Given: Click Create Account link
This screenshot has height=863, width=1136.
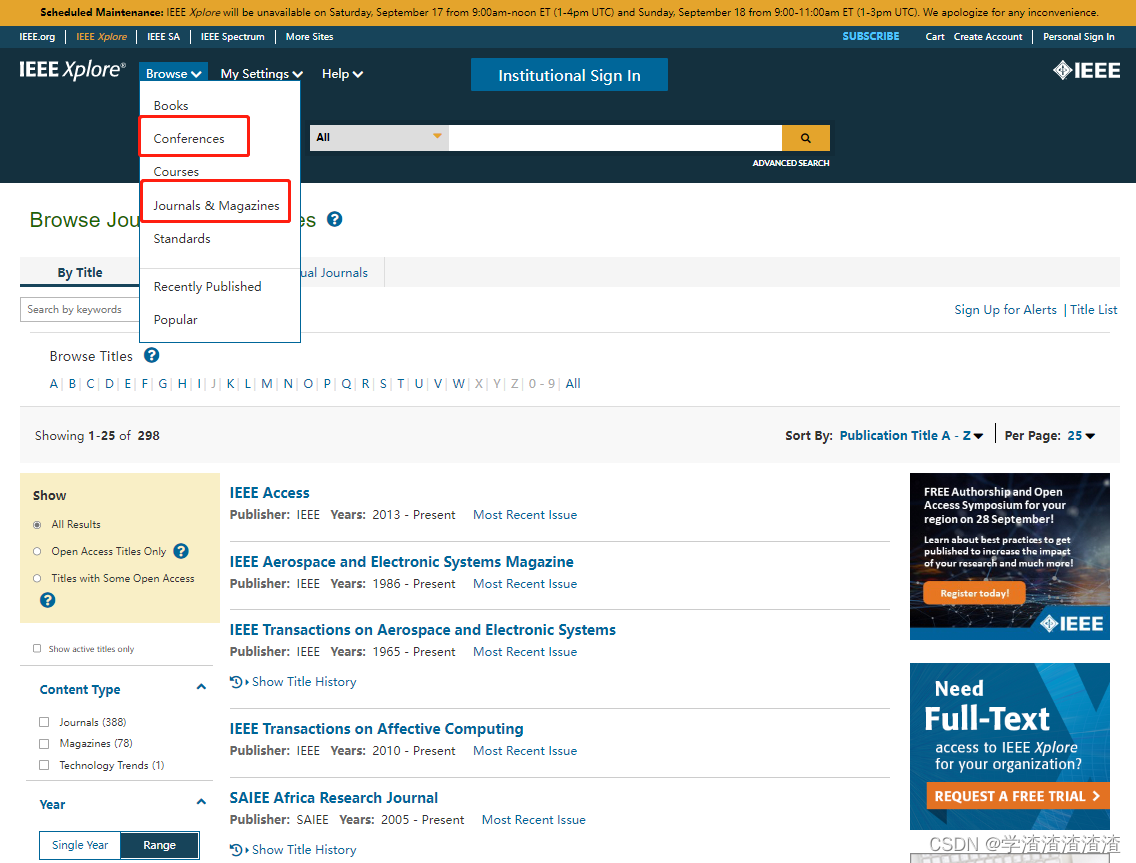Looking at the screenshot, I should coord(987,36).
